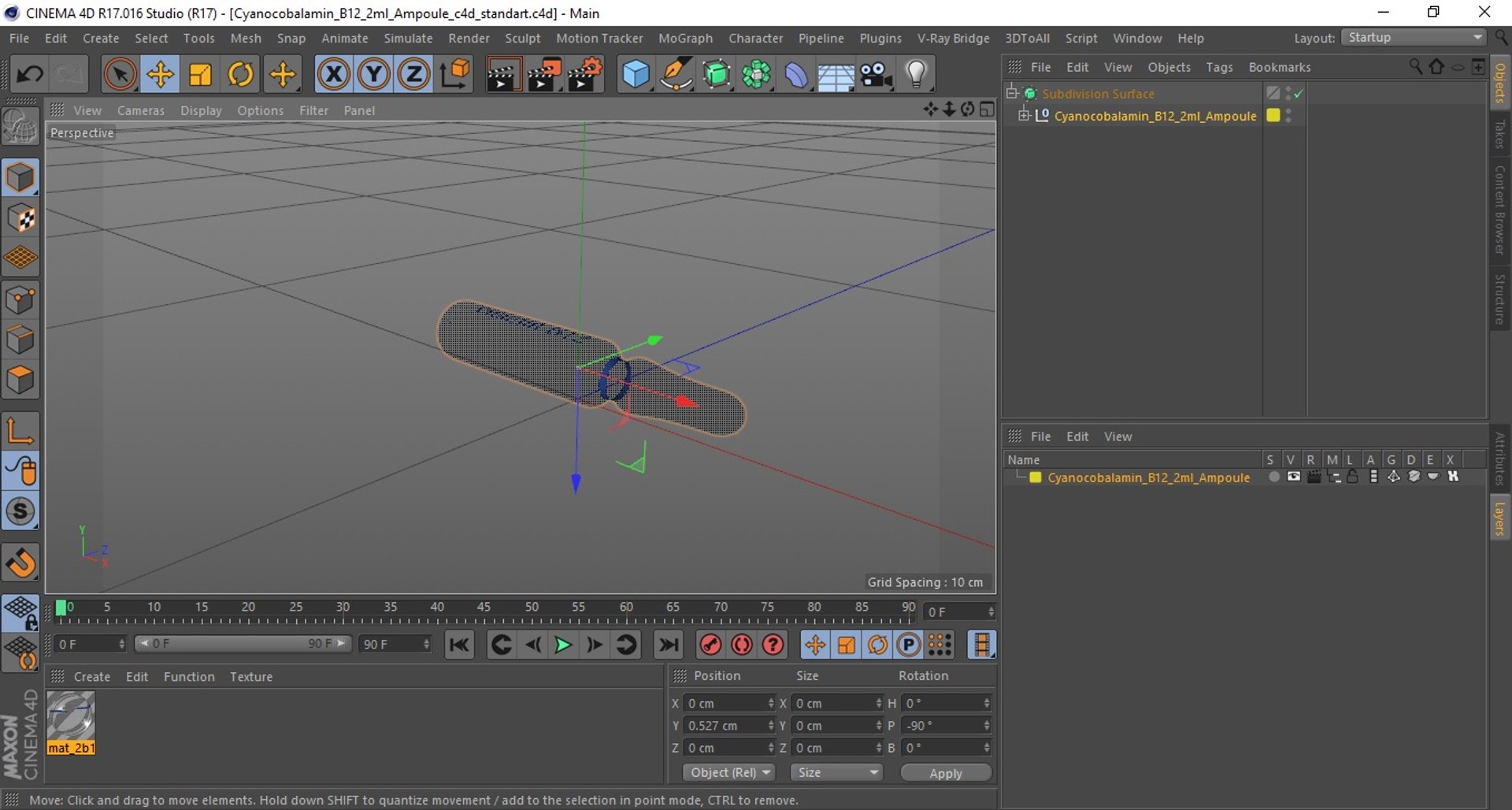Screen dimensions: 1512x810
Task: Click the Undo arrow icon
Action: (x=30, y=75)
